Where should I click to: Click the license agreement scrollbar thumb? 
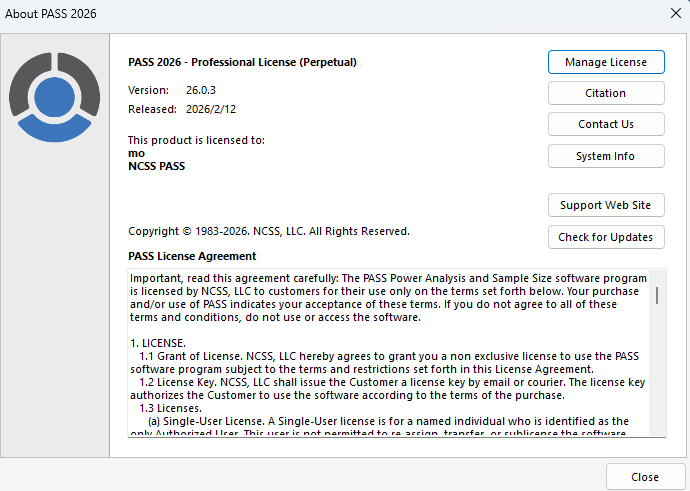(x=657, y=294)
